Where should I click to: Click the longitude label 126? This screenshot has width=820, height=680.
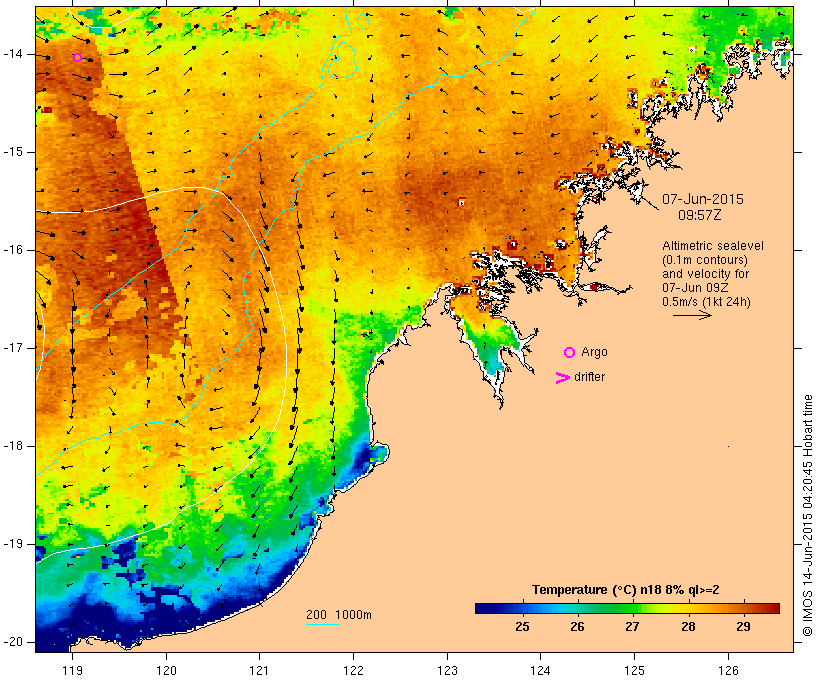click(x=728, y=671)
